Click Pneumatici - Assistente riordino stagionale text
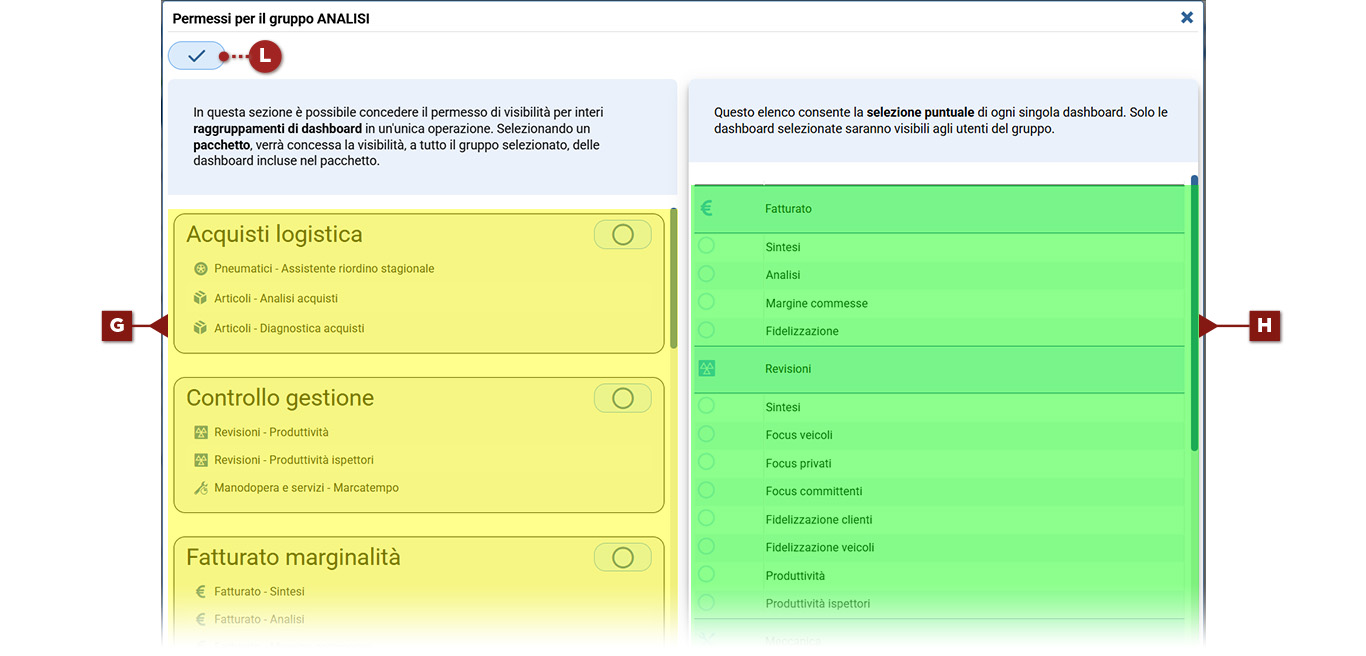The width and height of the screenshot is (1366, 656). tap(324, 269)
